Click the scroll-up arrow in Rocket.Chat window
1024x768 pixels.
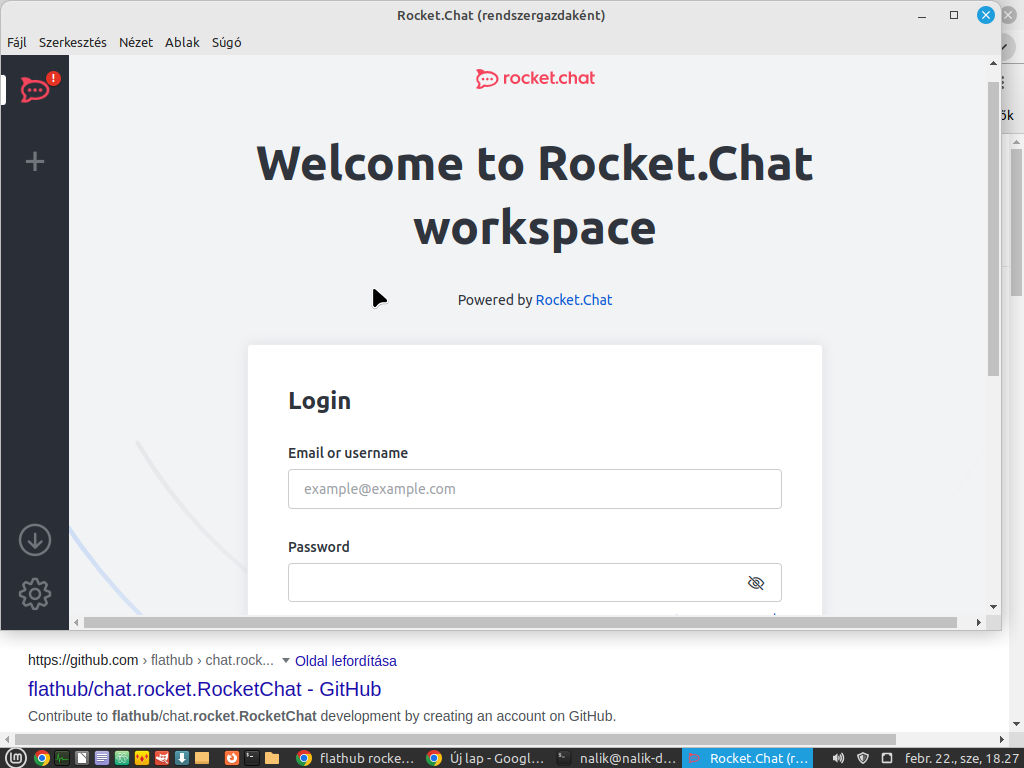[x=993, y=63]
